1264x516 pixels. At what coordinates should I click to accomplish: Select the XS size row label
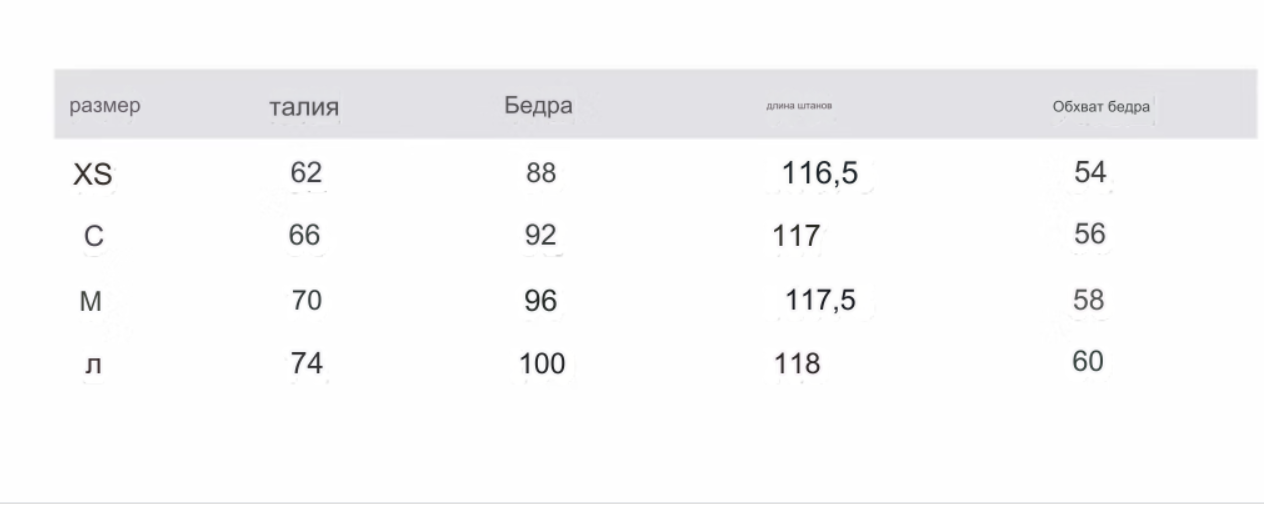92,176
